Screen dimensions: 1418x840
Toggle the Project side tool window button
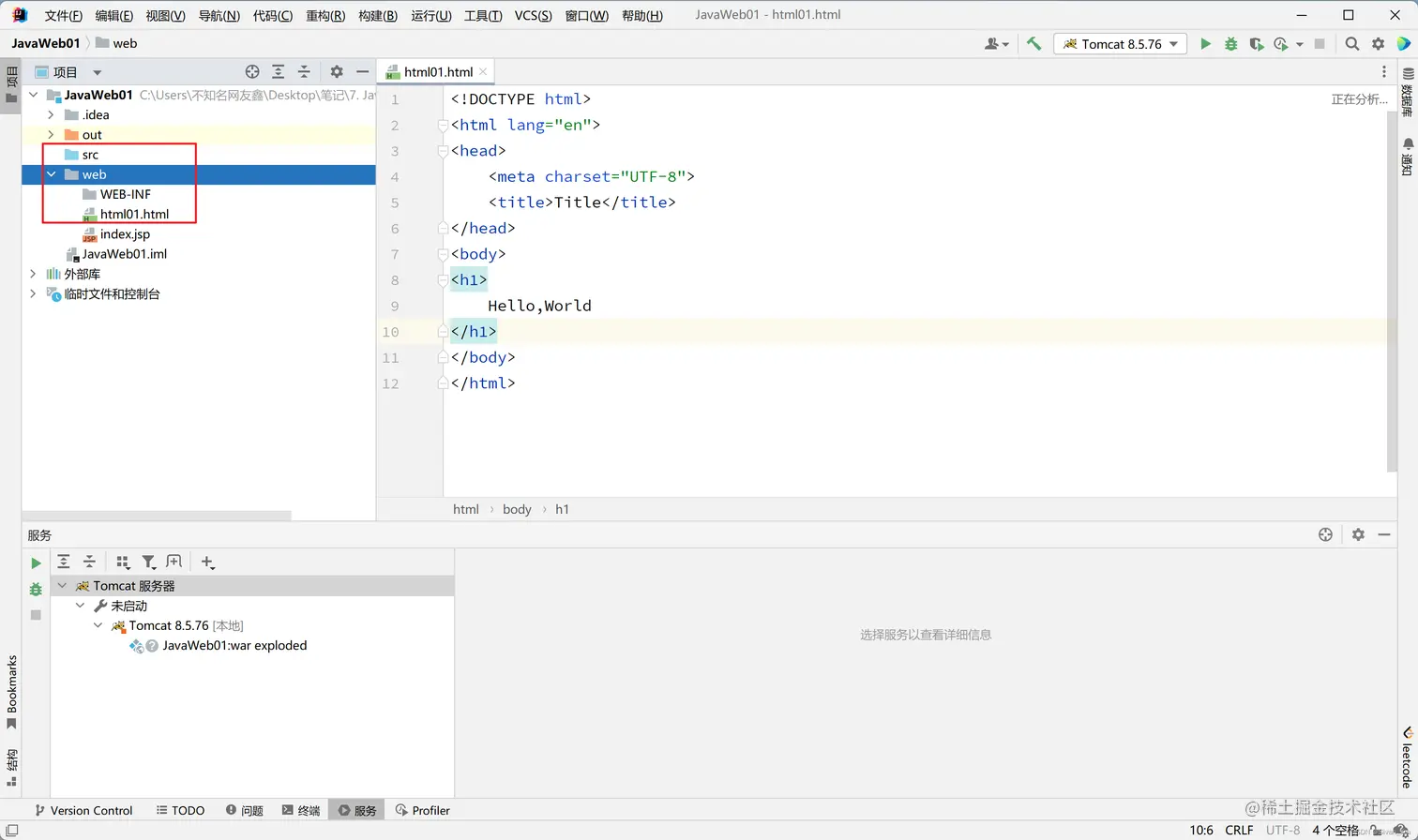[11, 85]
